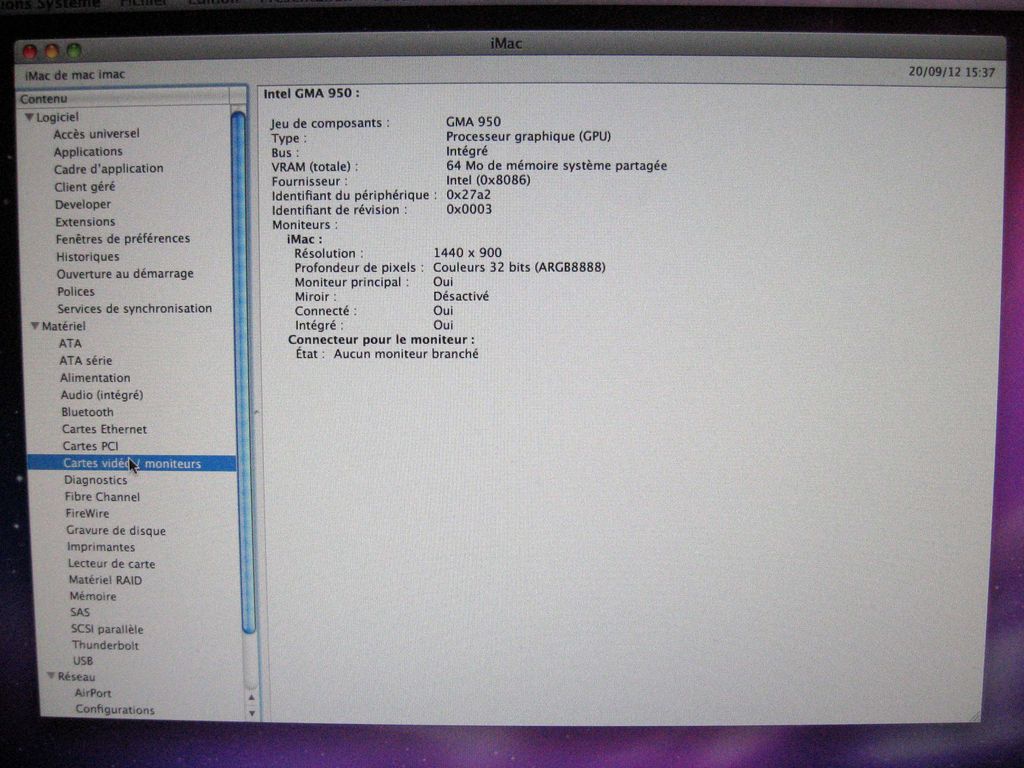Open Imprimantes entry
1024x768 pixels.
(101, 547)
